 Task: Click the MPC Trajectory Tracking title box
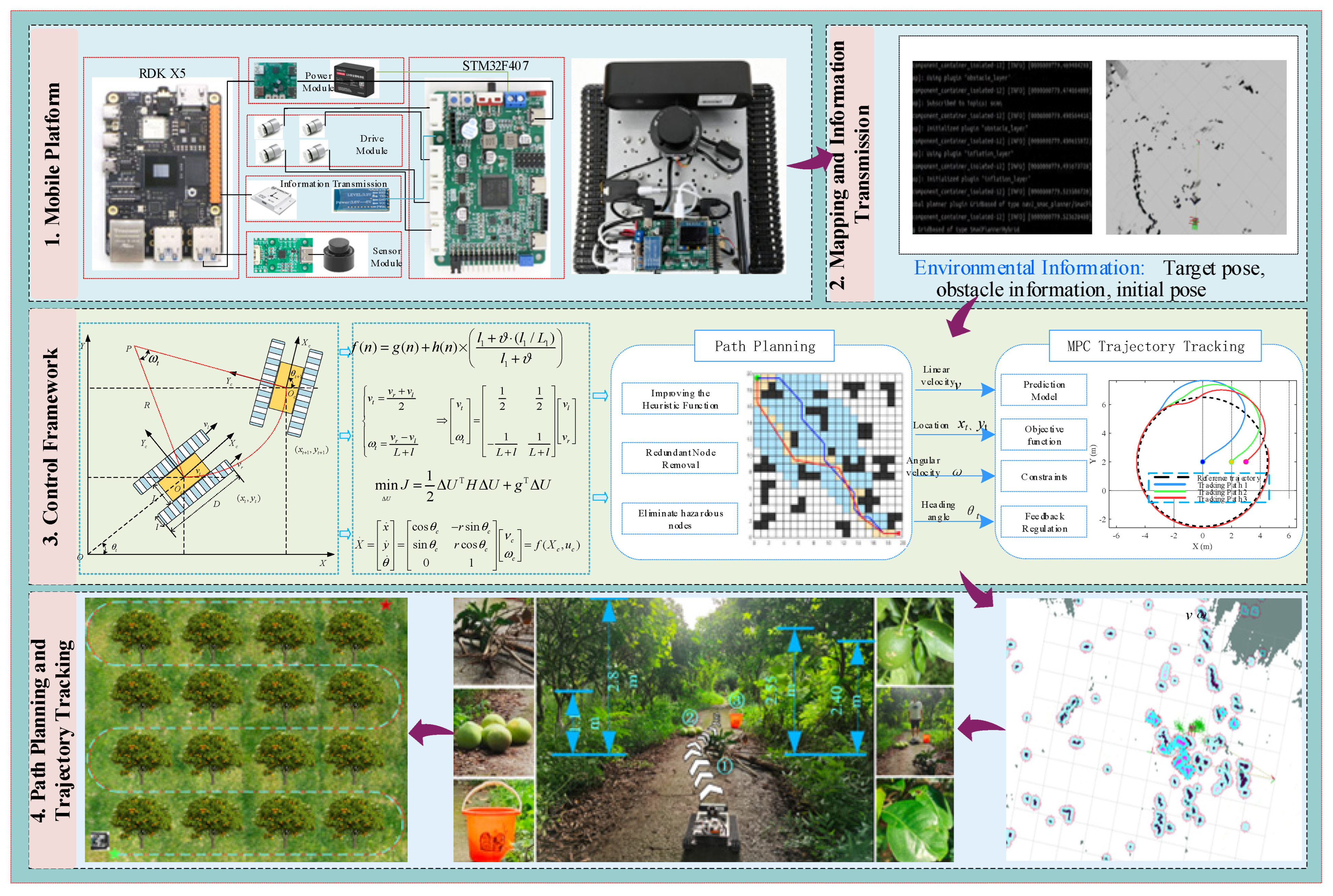click(x=1155, y=346)
